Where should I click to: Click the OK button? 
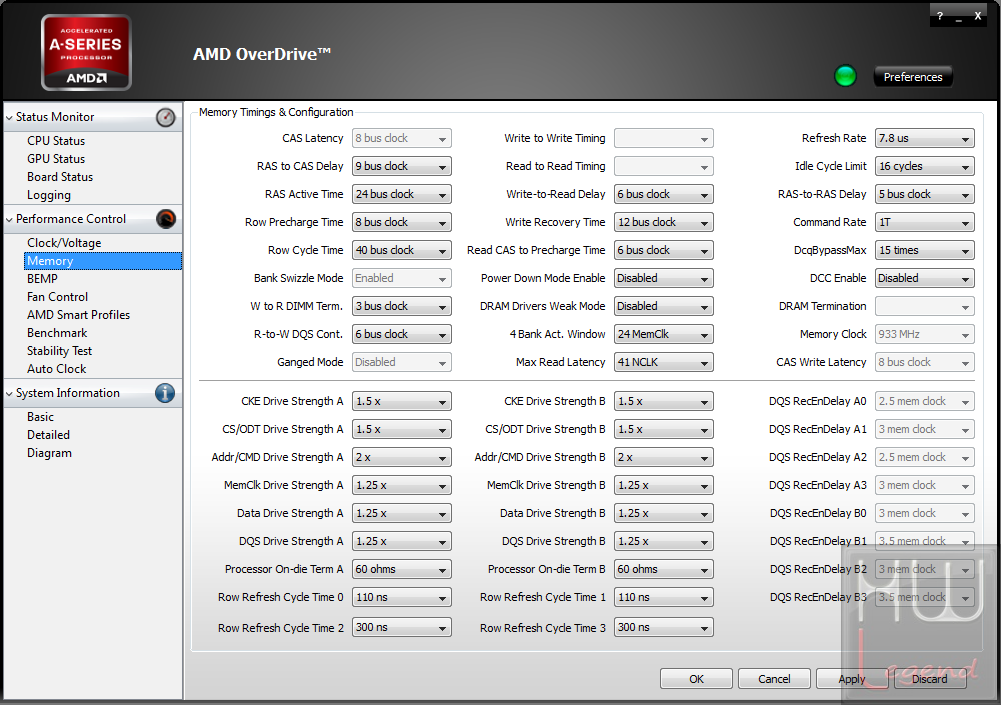coord(696,679)
